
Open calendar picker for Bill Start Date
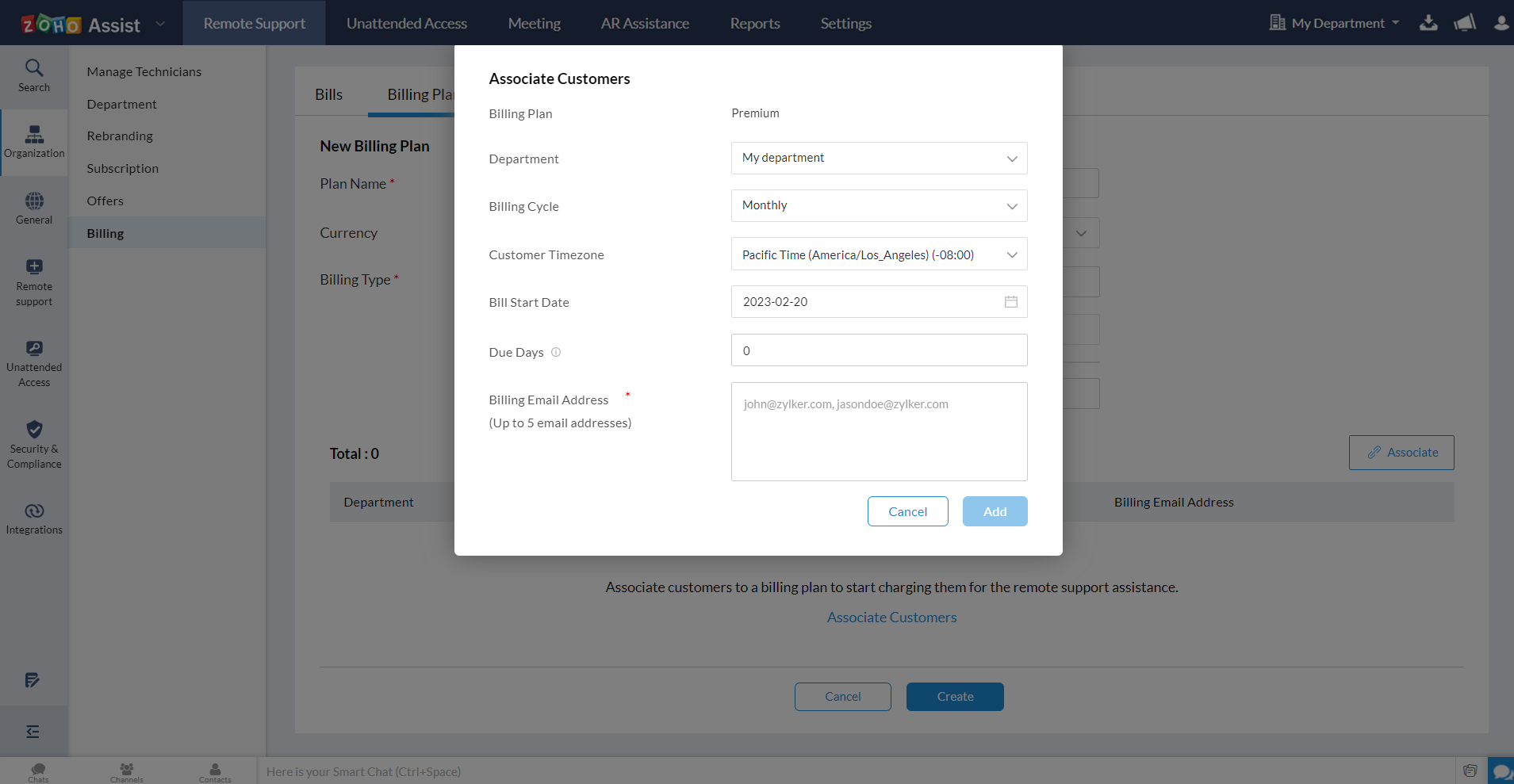1010,302
